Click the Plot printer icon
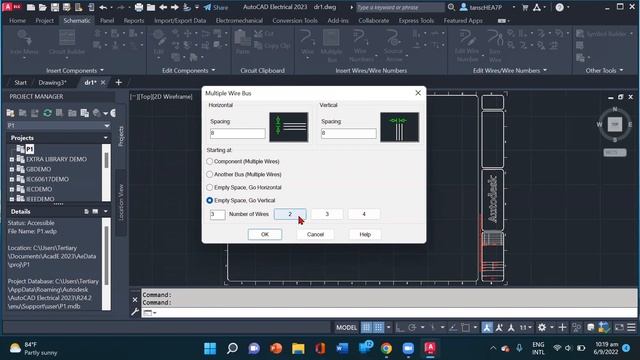640x360 pixels. tap(139, 7)
